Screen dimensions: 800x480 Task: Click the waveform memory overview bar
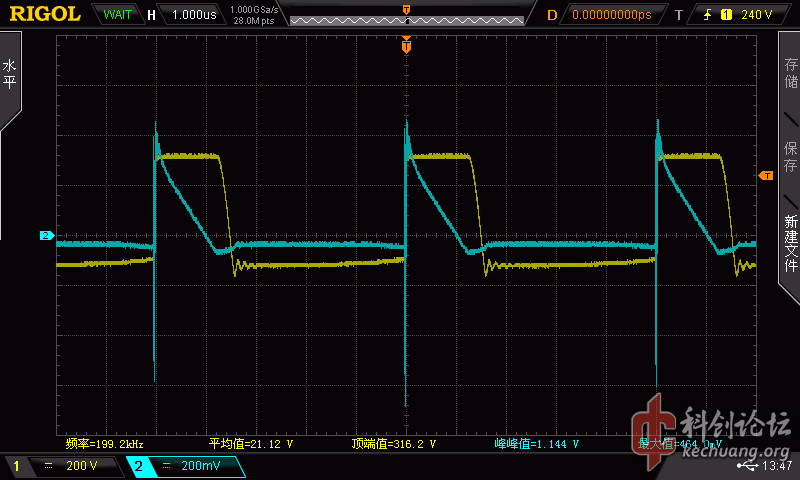[406, 18]
